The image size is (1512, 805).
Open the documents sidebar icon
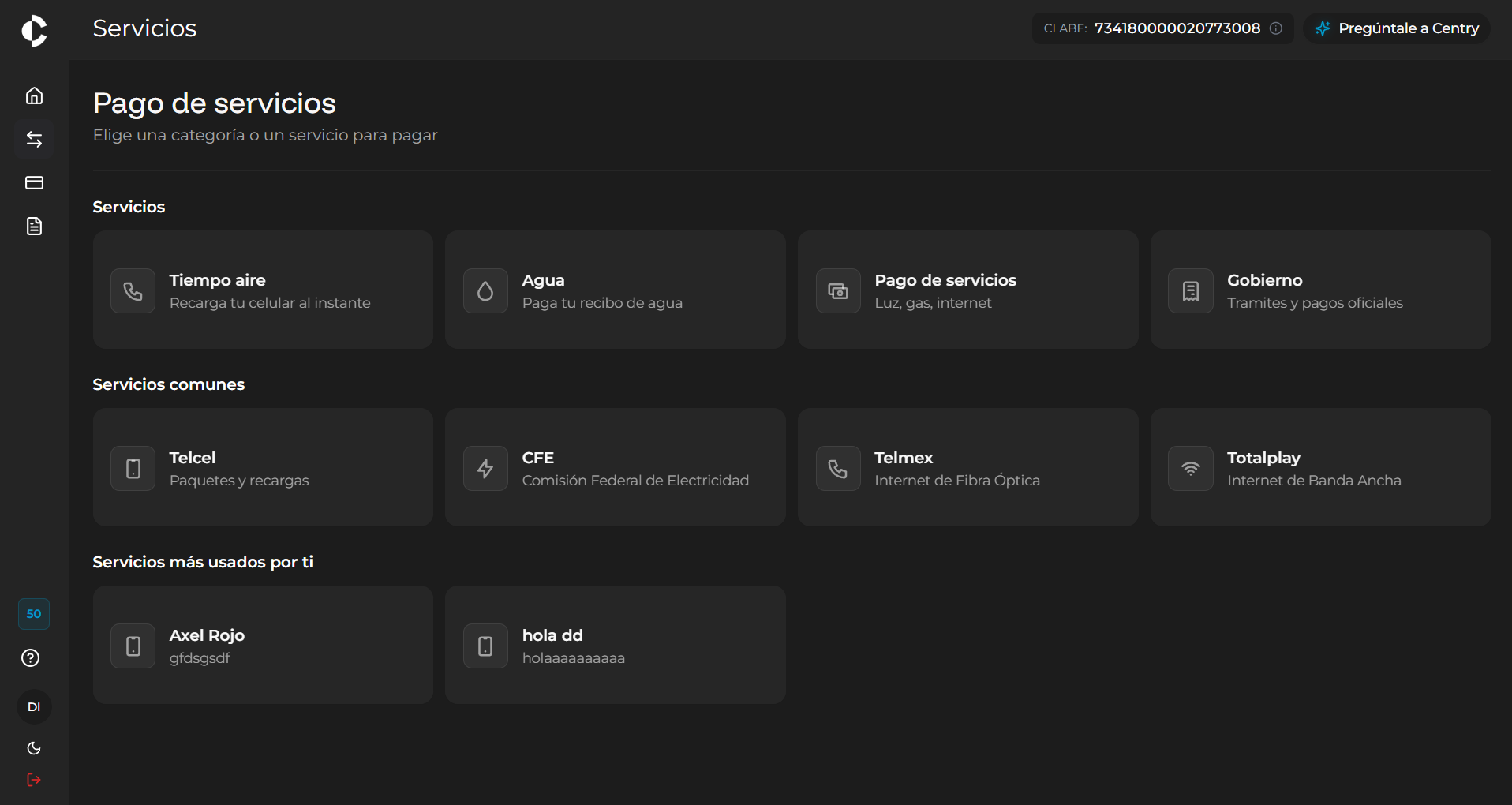tap(34, 227)
